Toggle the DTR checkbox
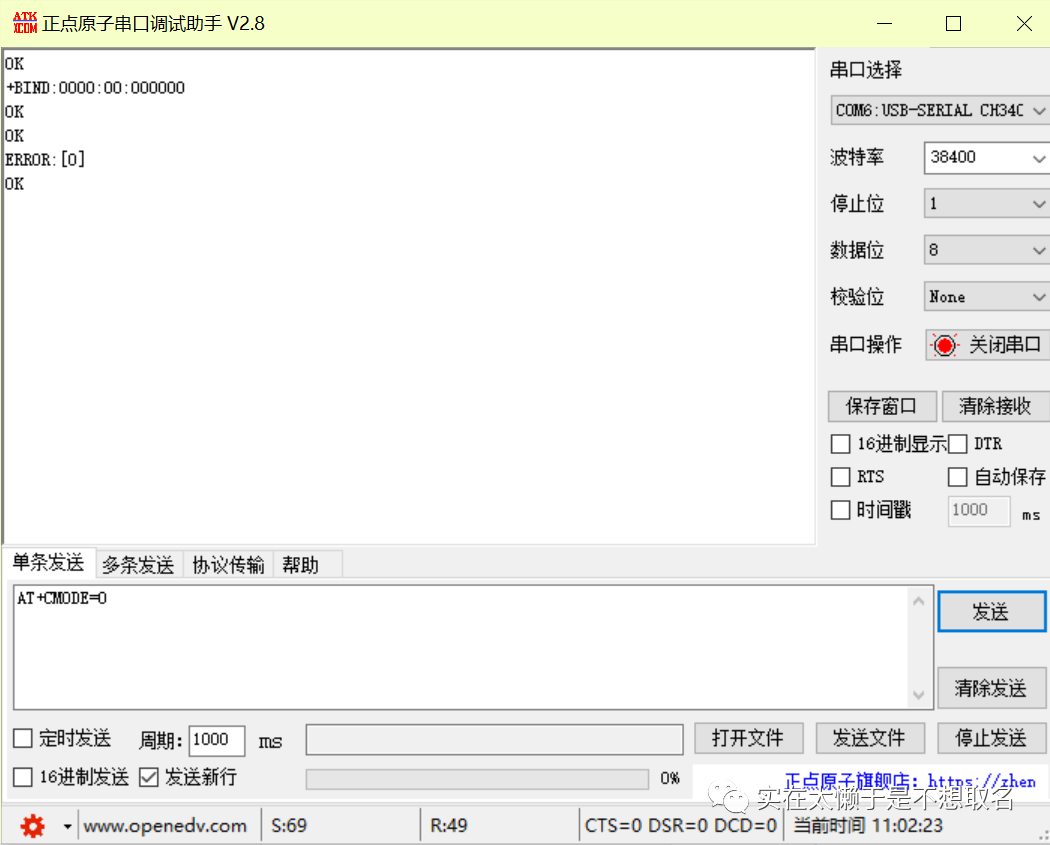 click(958, 444)
